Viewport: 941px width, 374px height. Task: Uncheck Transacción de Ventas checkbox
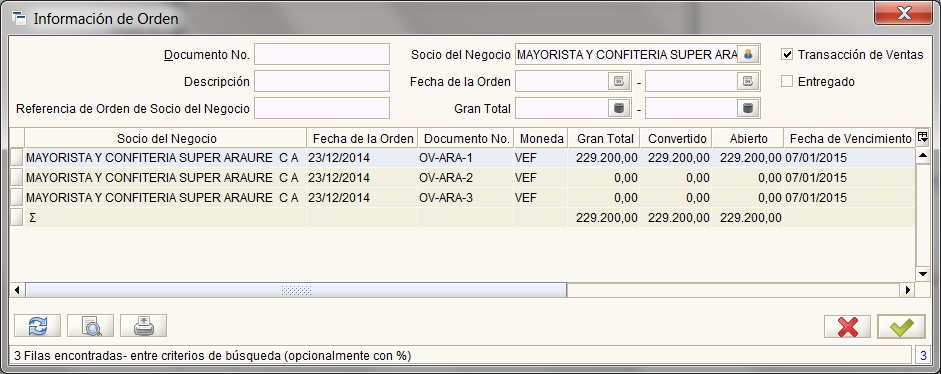(x=787, y=54)
